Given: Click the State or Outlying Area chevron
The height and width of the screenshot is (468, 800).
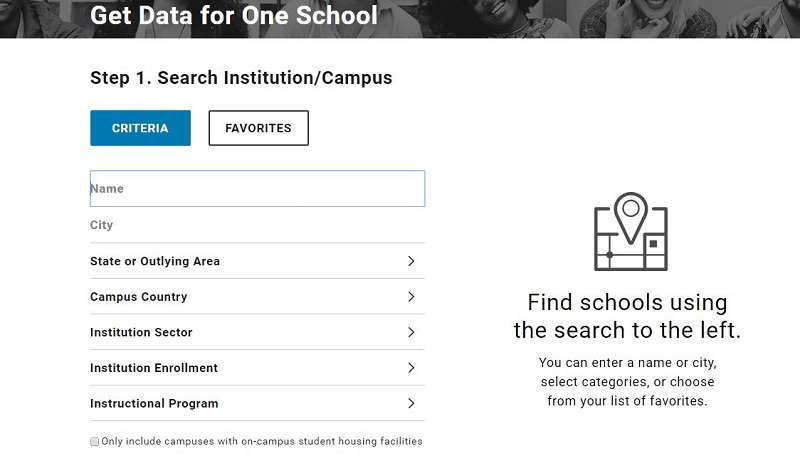Looking at the screenshot, I should tap(411, 261).
